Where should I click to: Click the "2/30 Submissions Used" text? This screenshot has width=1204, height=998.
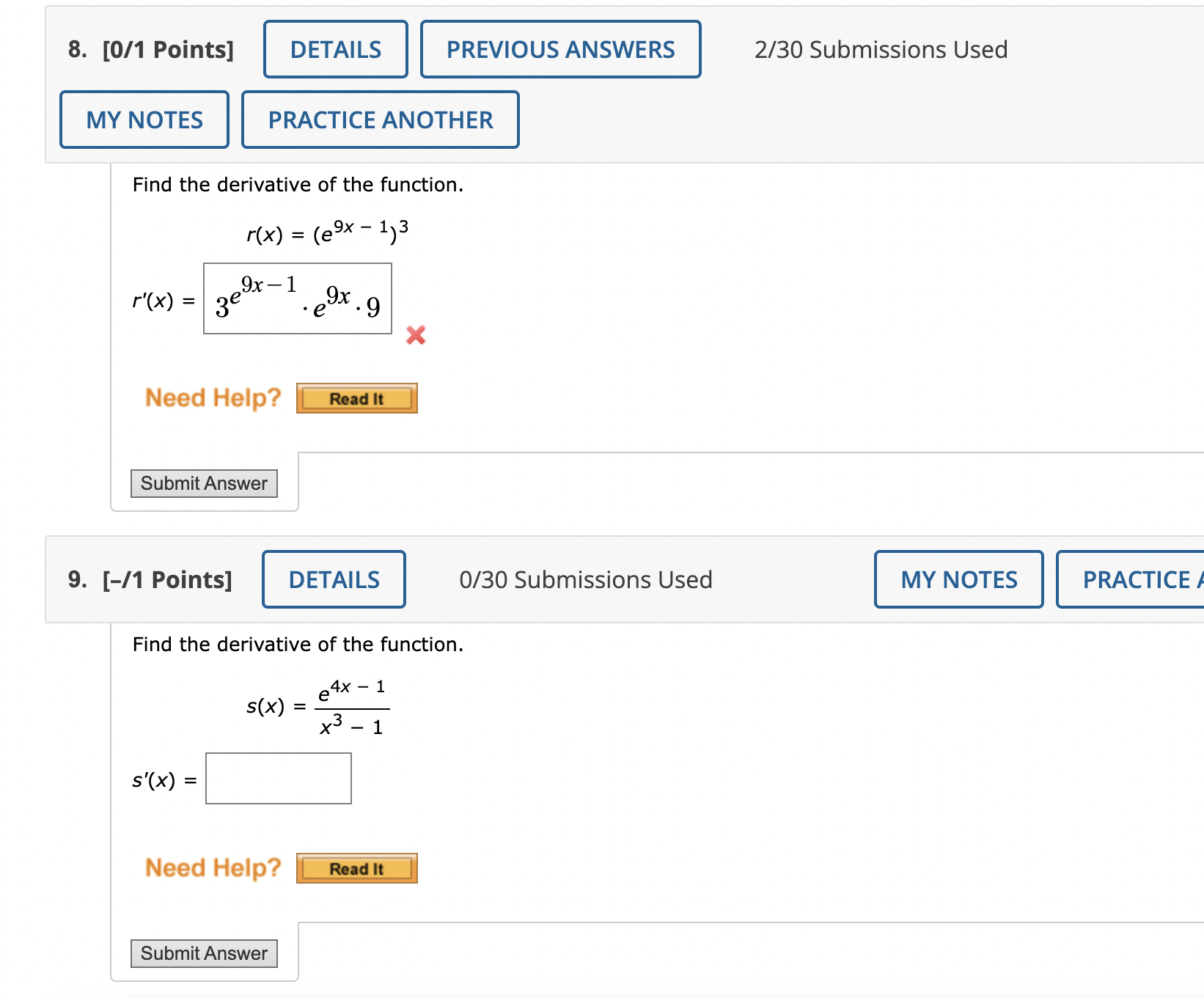[x=881, y=49]
